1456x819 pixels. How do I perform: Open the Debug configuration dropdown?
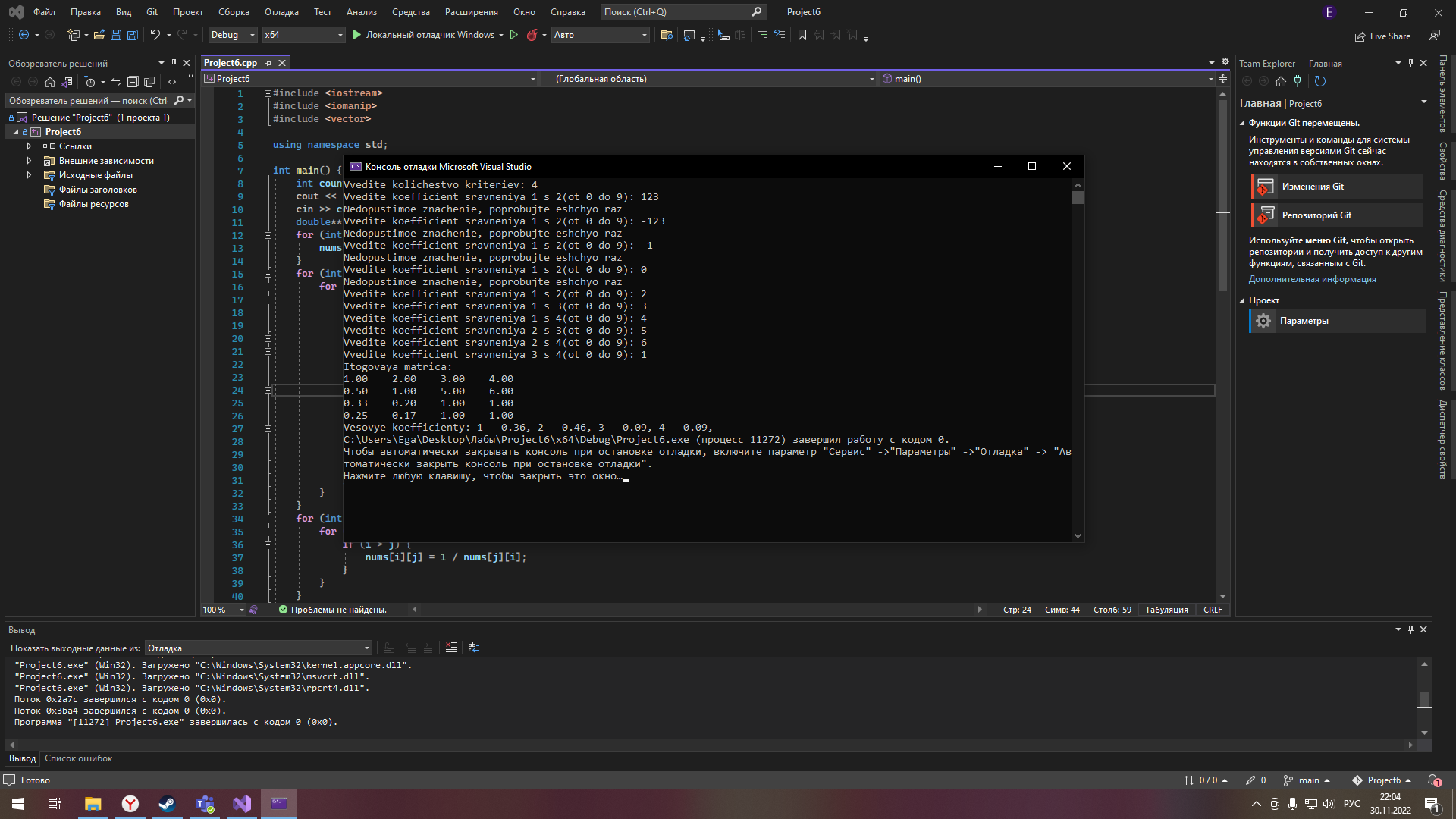233,35
